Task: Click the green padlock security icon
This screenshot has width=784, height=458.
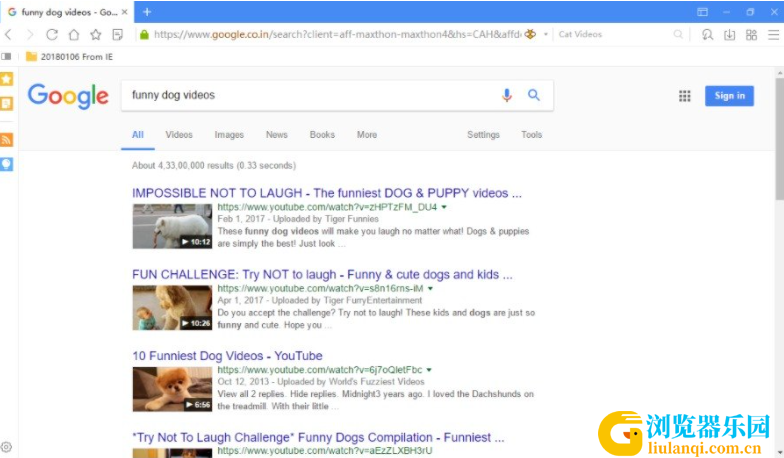Action: pyautogui.click(x=144, y=34)
